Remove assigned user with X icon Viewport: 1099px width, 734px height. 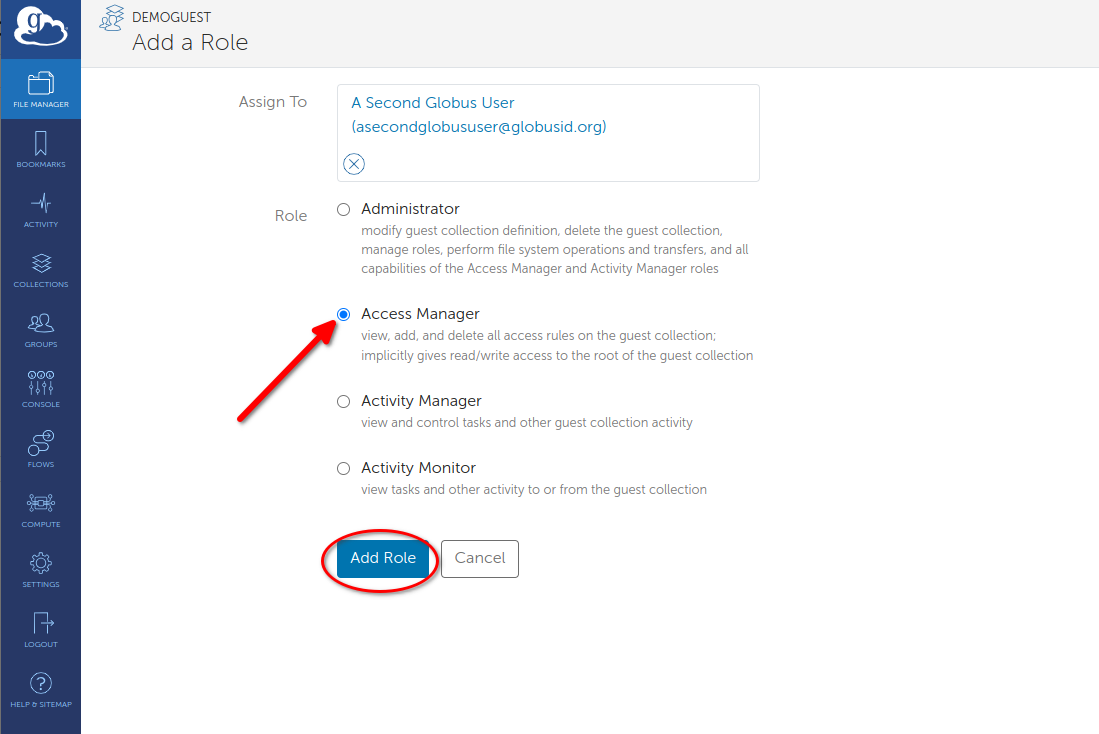(x=354, y=164)
